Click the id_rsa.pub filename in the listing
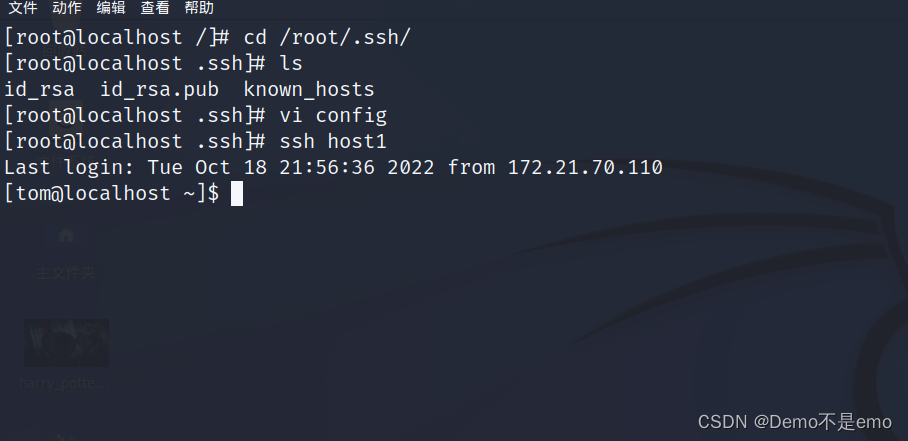The height and width of the screenshot is (441, 908). (160, 90)
